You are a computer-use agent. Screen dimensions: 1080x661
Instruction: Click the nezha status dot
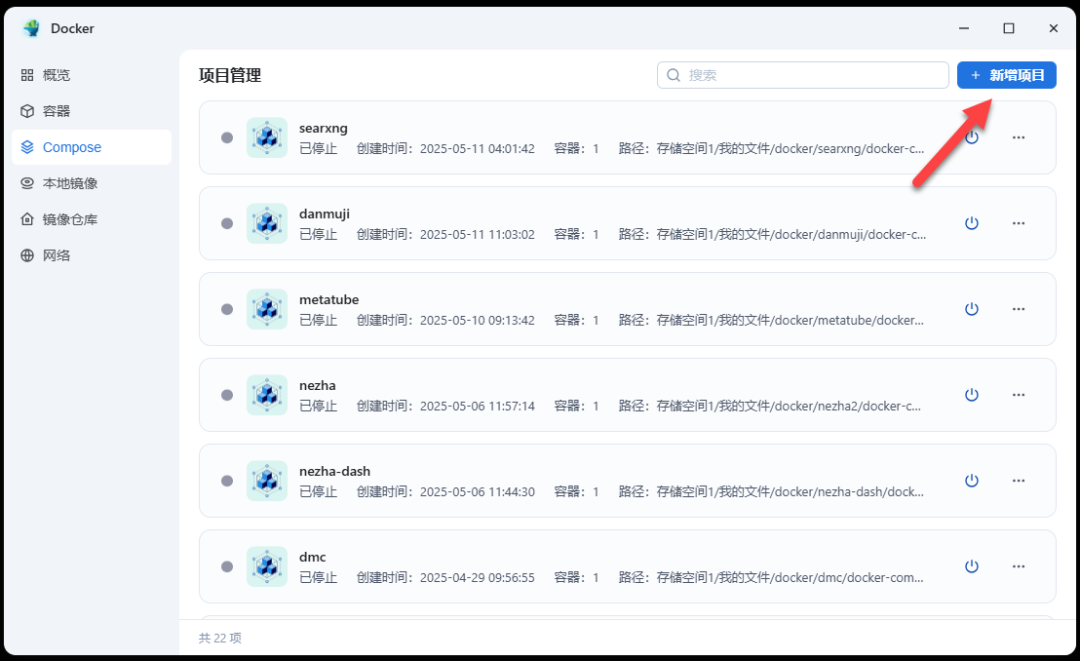pyautogui.click(x=227, y=395)
